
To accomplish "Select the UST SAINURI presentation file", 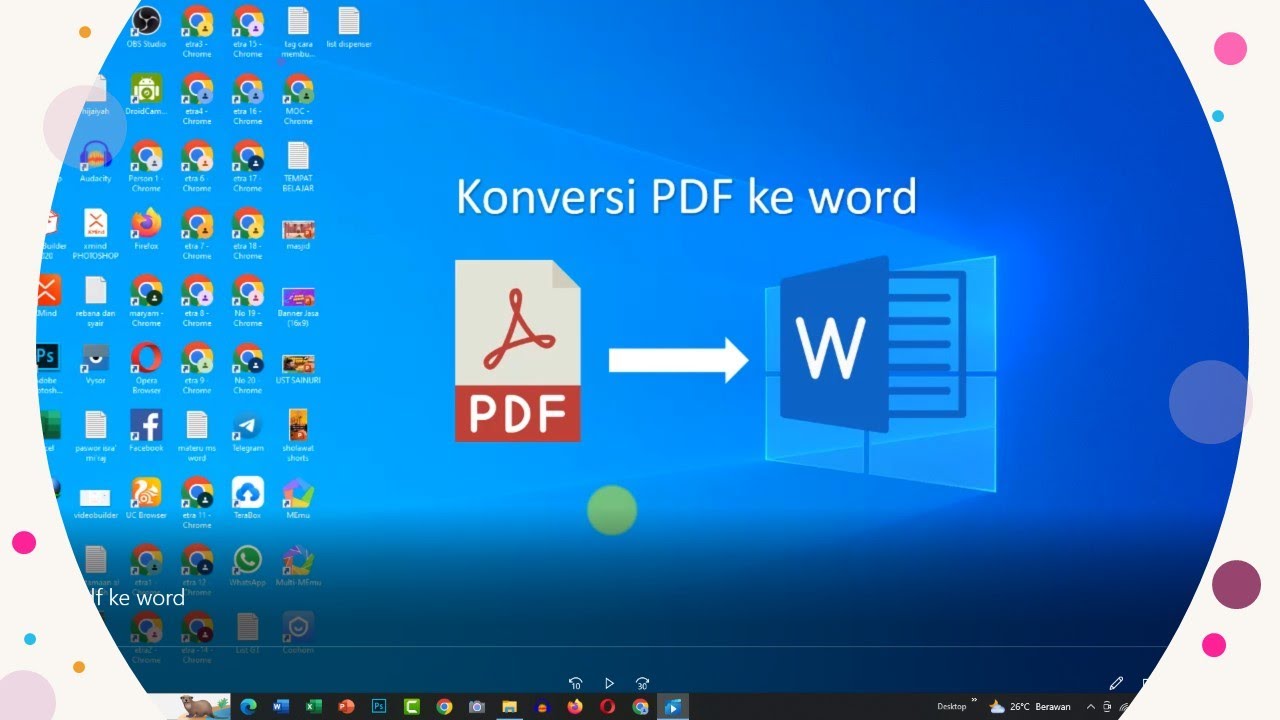I will tap(298, 368).
